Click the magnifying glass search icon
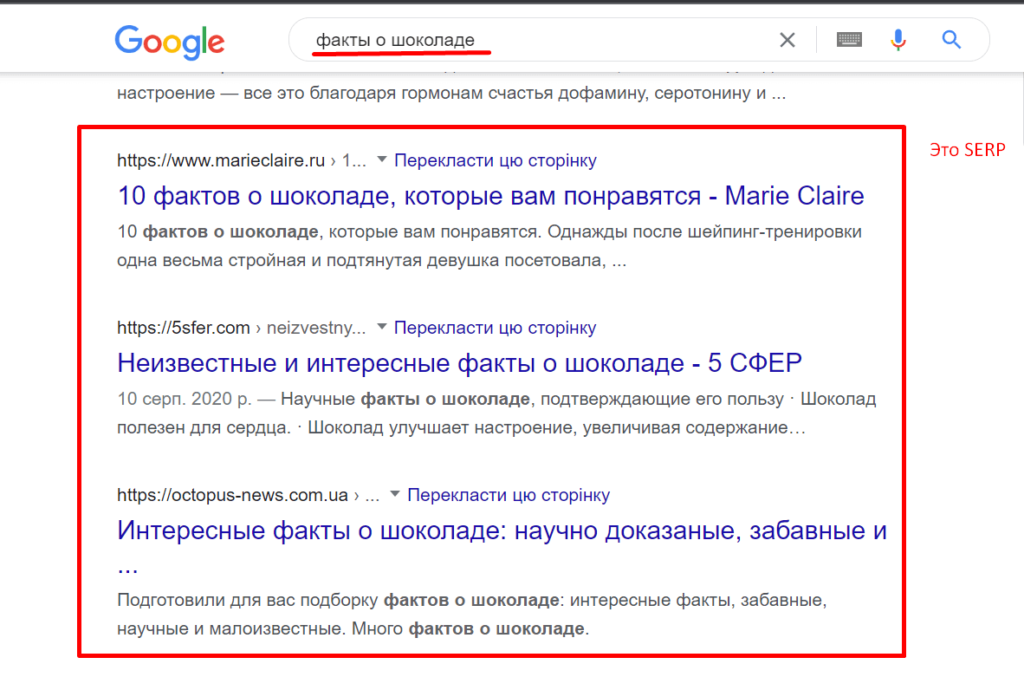Image resolution: width=1024 pixels, height=677 pixels. 951,40
